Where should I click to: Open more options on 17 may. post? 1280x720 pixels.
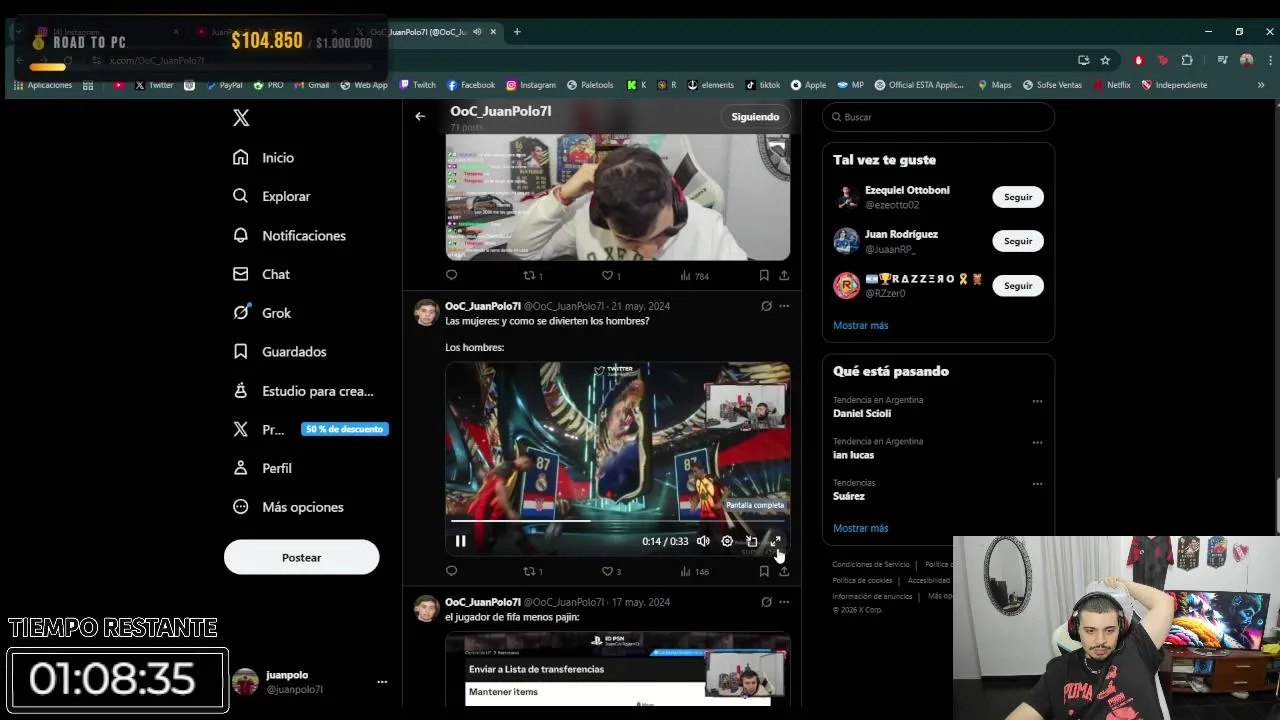[784, 602]
